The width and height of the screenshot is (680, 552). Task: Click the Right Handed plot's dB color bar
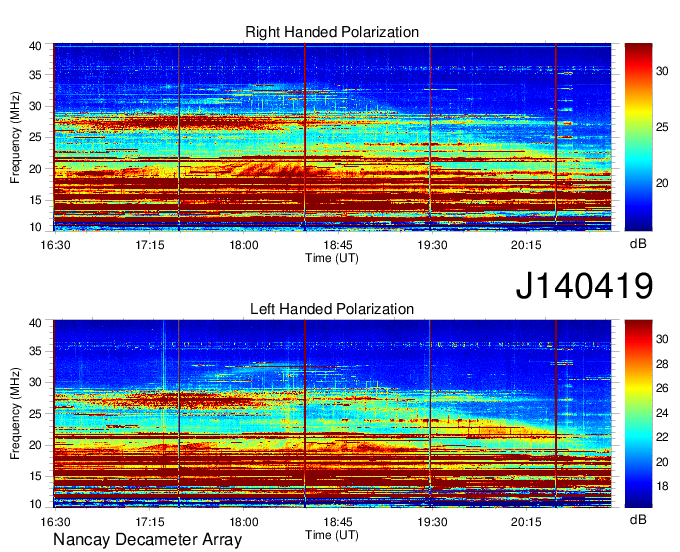pos(638,137)
